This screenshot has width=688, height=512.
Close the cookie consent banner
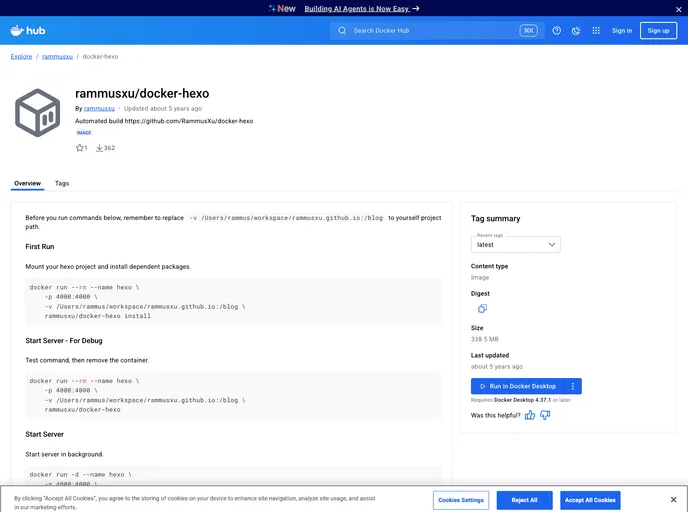click(x=674, y=500)
